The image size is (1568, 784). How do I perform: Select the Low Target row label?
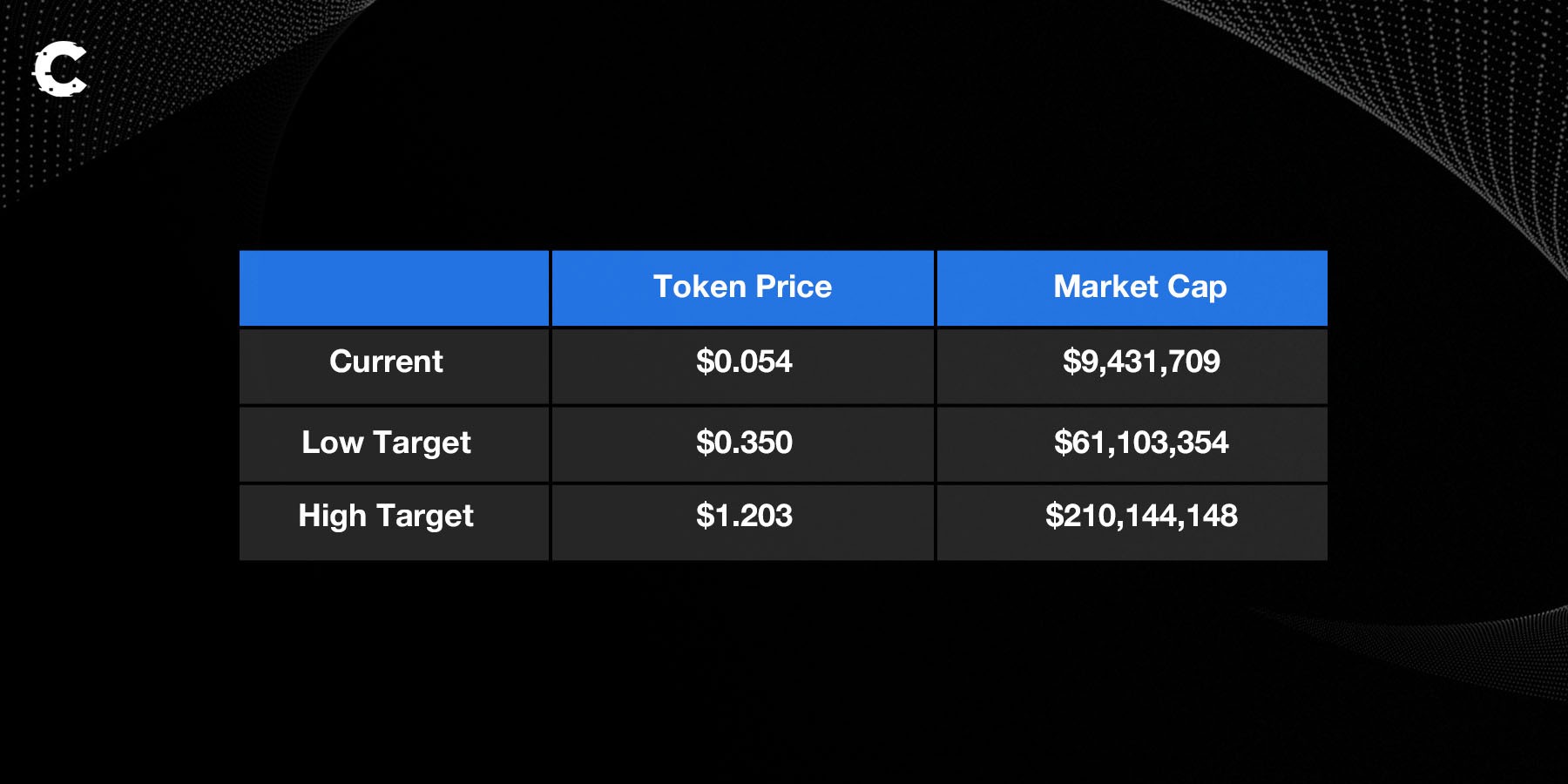386,443
